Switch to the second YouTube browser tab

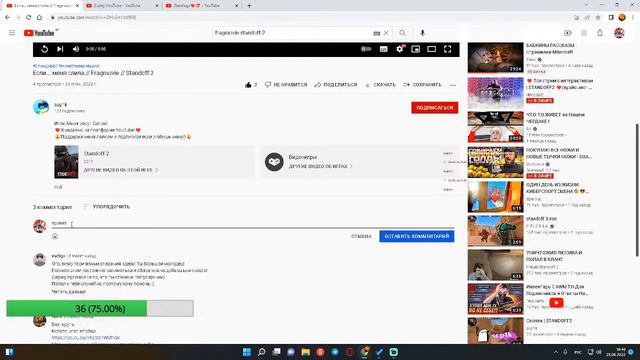[x=123, y=6]
